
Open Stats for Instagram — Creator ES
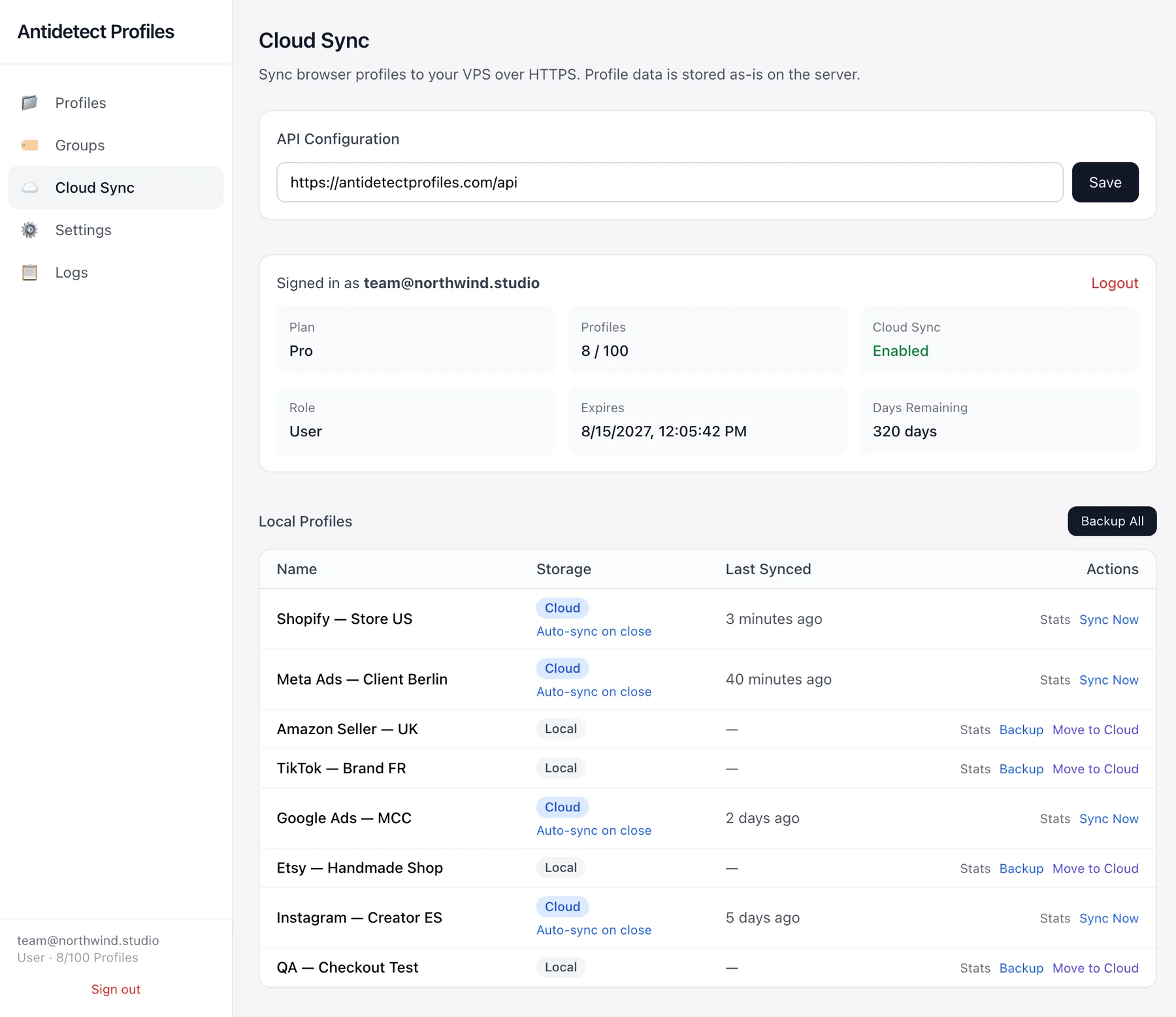1055,918
